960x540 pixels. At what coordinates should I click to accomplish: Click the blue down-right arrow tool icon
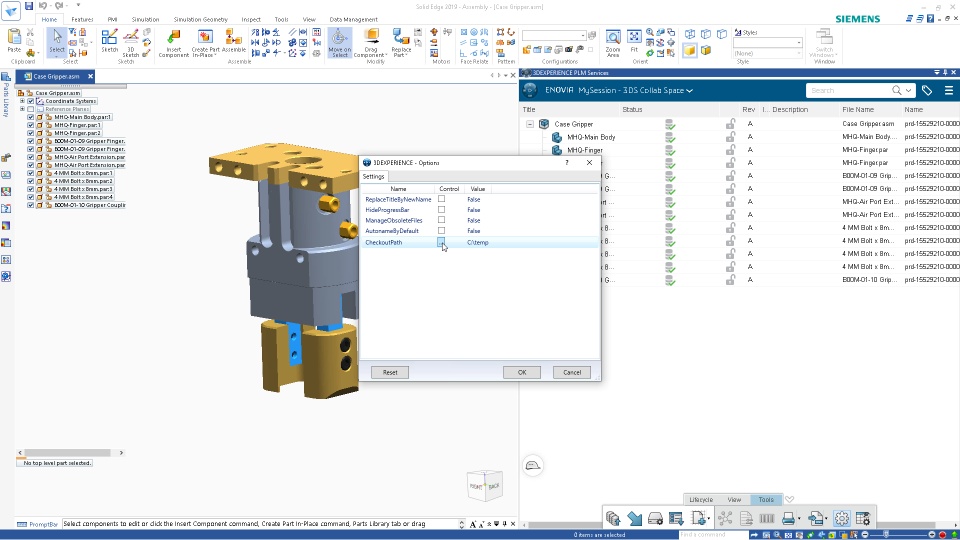634,519
